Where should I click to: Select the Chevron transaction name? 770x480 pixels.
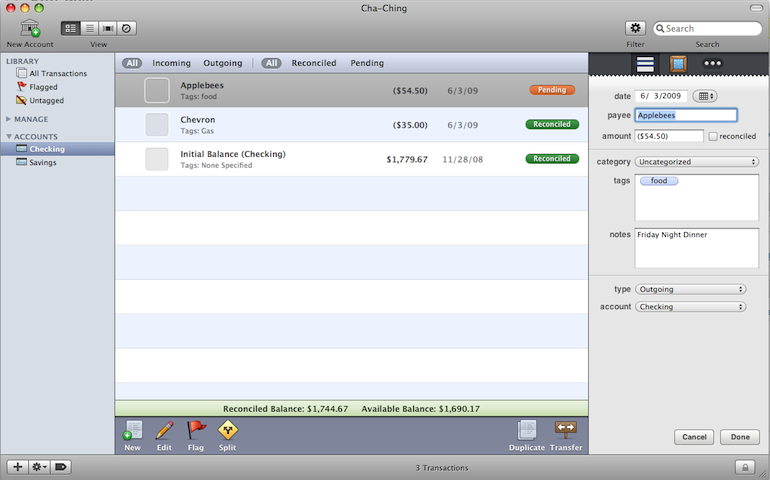[x=197, y=119]
